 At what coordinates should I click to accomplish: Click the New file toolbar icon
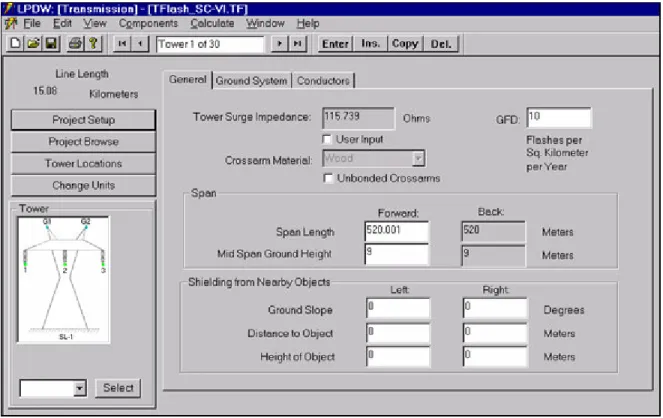click(x=15, y=44)
